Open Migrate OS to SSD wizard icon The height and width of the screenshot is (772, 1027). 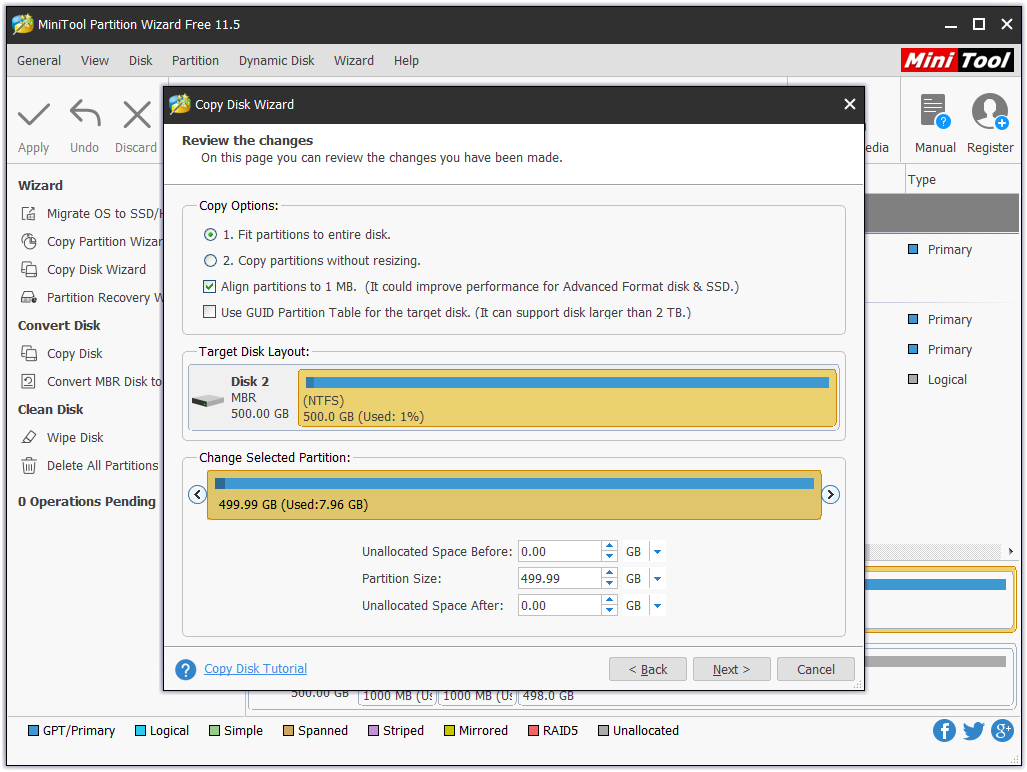click(28, 213)
